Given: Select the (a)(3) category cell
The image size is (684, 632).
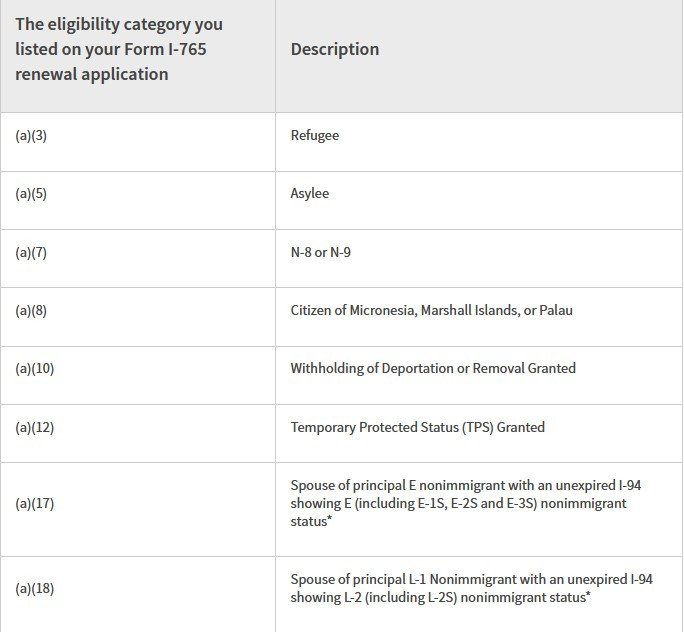Looking at the screenshot, I should tap(31, 135).
